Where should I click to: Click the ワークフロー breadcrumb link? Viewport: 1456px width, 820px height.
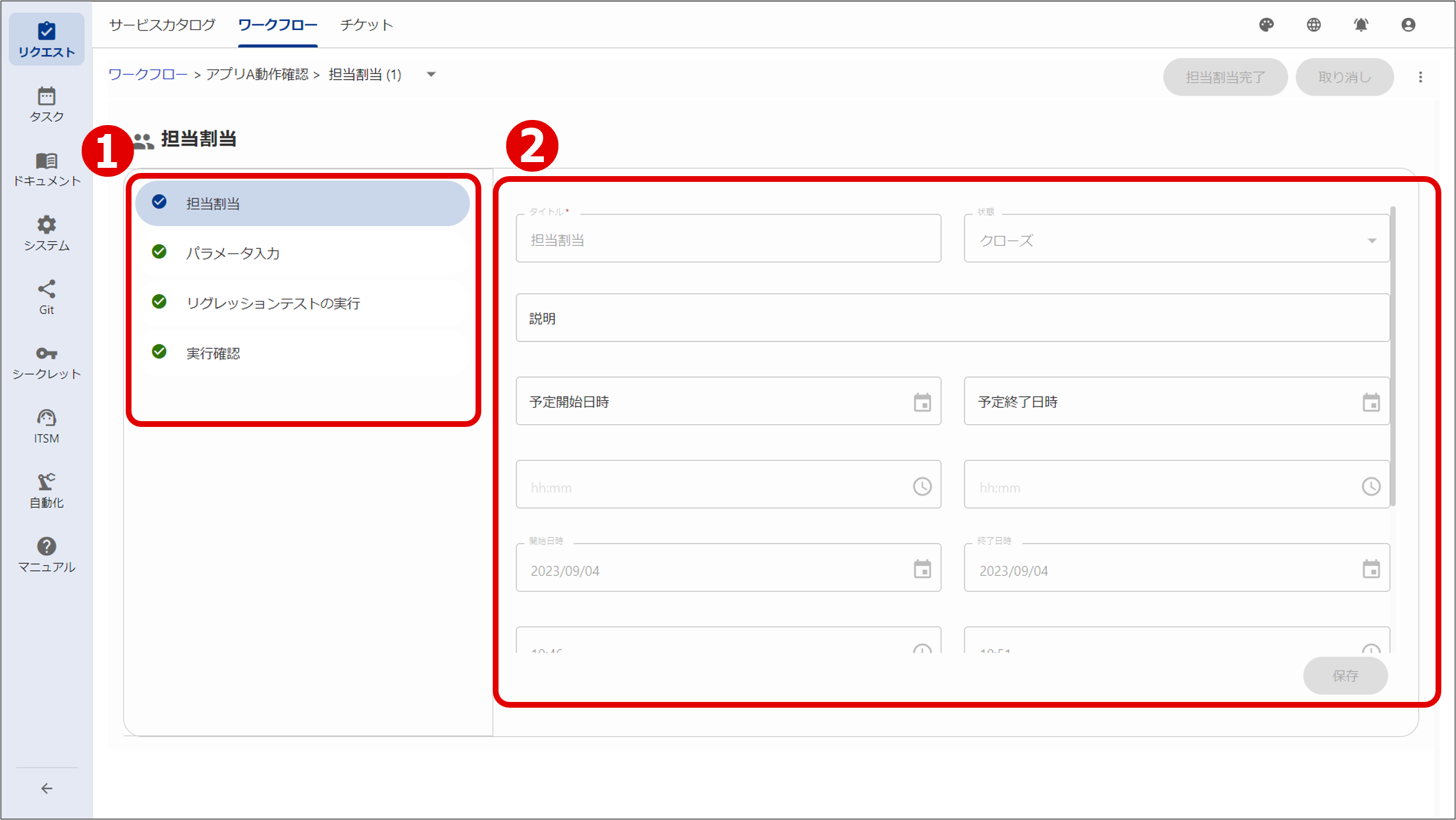tap(147, 75)
